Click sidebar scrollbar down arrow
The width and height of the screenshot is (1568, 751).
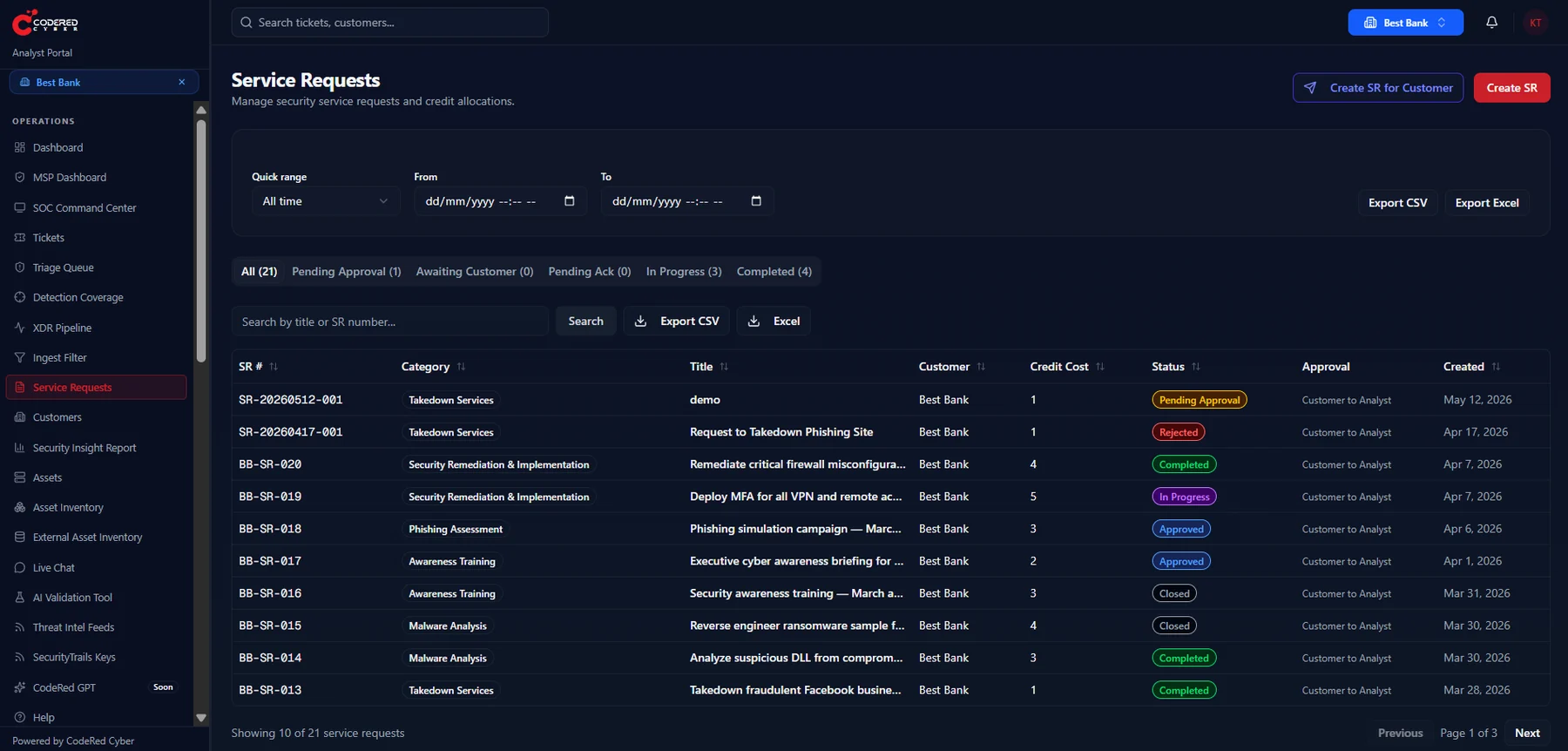tap(201, 719)
